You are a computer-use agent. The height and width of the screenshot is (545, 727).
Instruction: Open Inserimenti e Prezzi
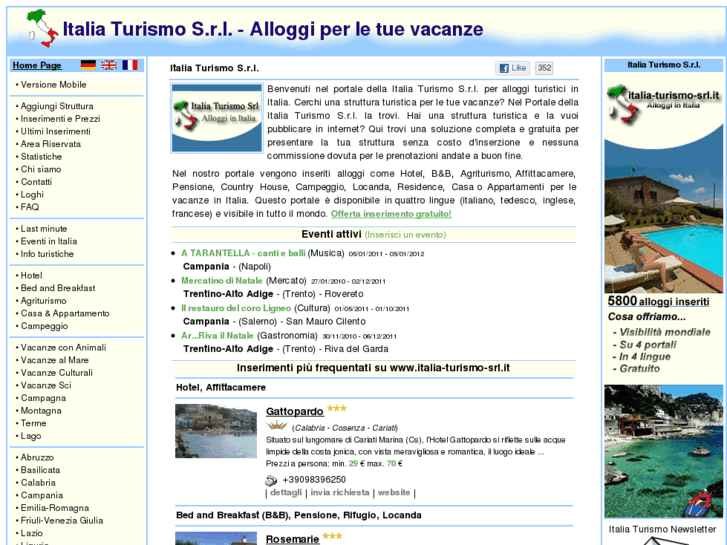click(60, 119)
